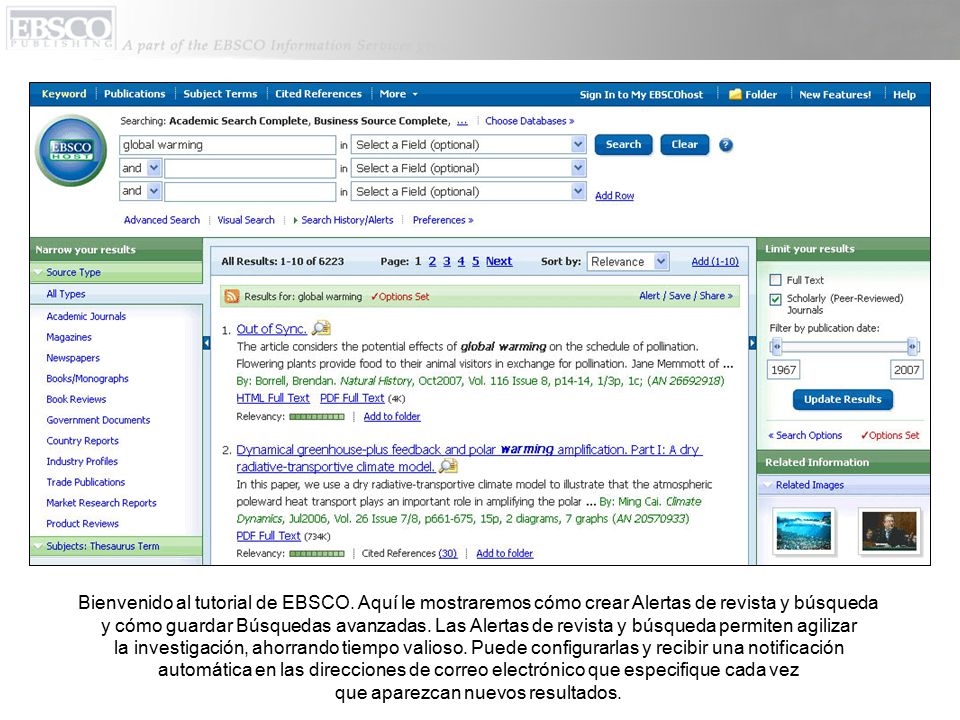Expand Subjects: Thesaurus Term section
This screenshot has width=960, height=720.
pyautogui.click(x=39, y=546)
